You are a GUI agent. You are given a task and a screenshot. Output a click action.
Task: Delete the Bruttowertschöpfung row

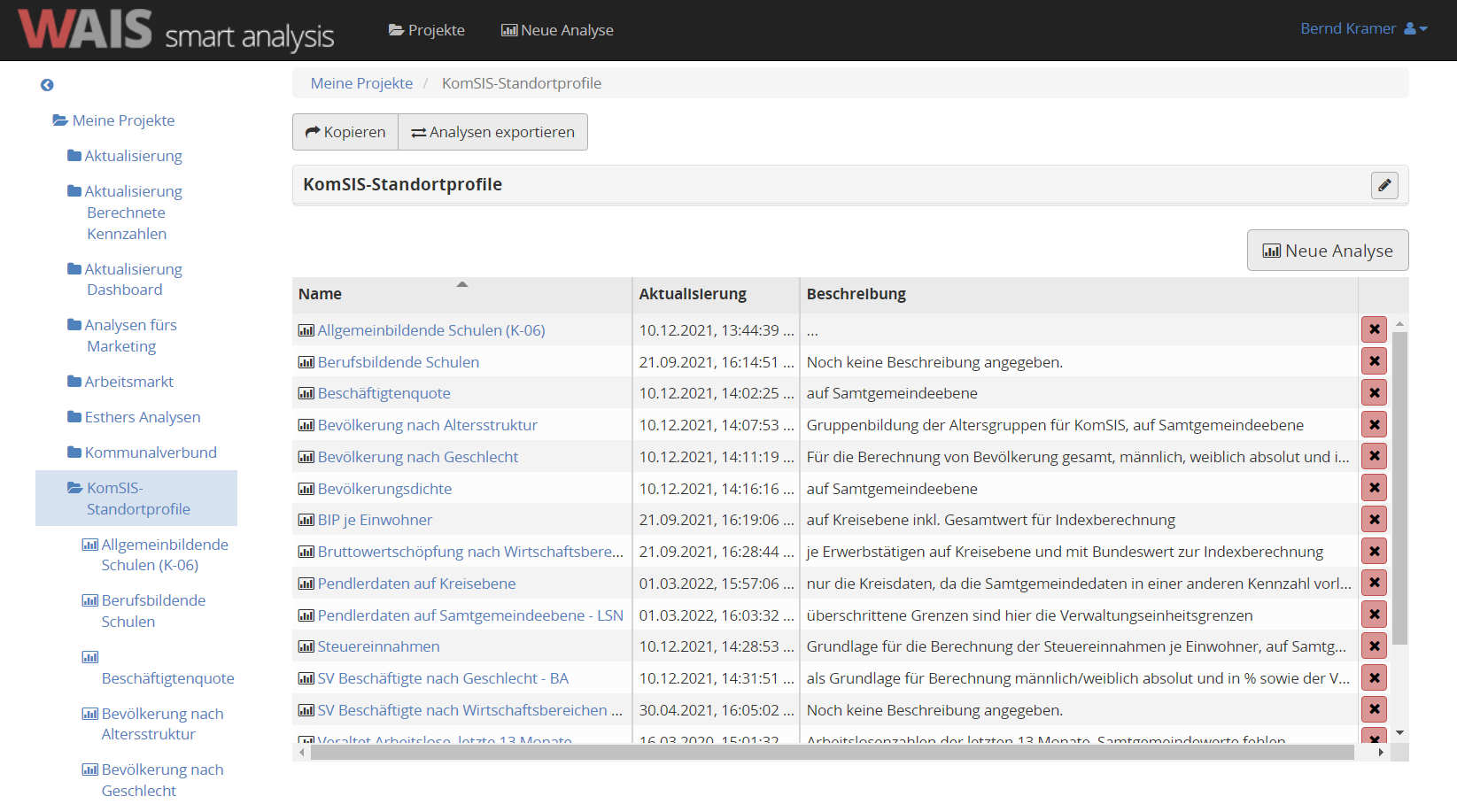pyautogui.click(x=1374, y=551)
